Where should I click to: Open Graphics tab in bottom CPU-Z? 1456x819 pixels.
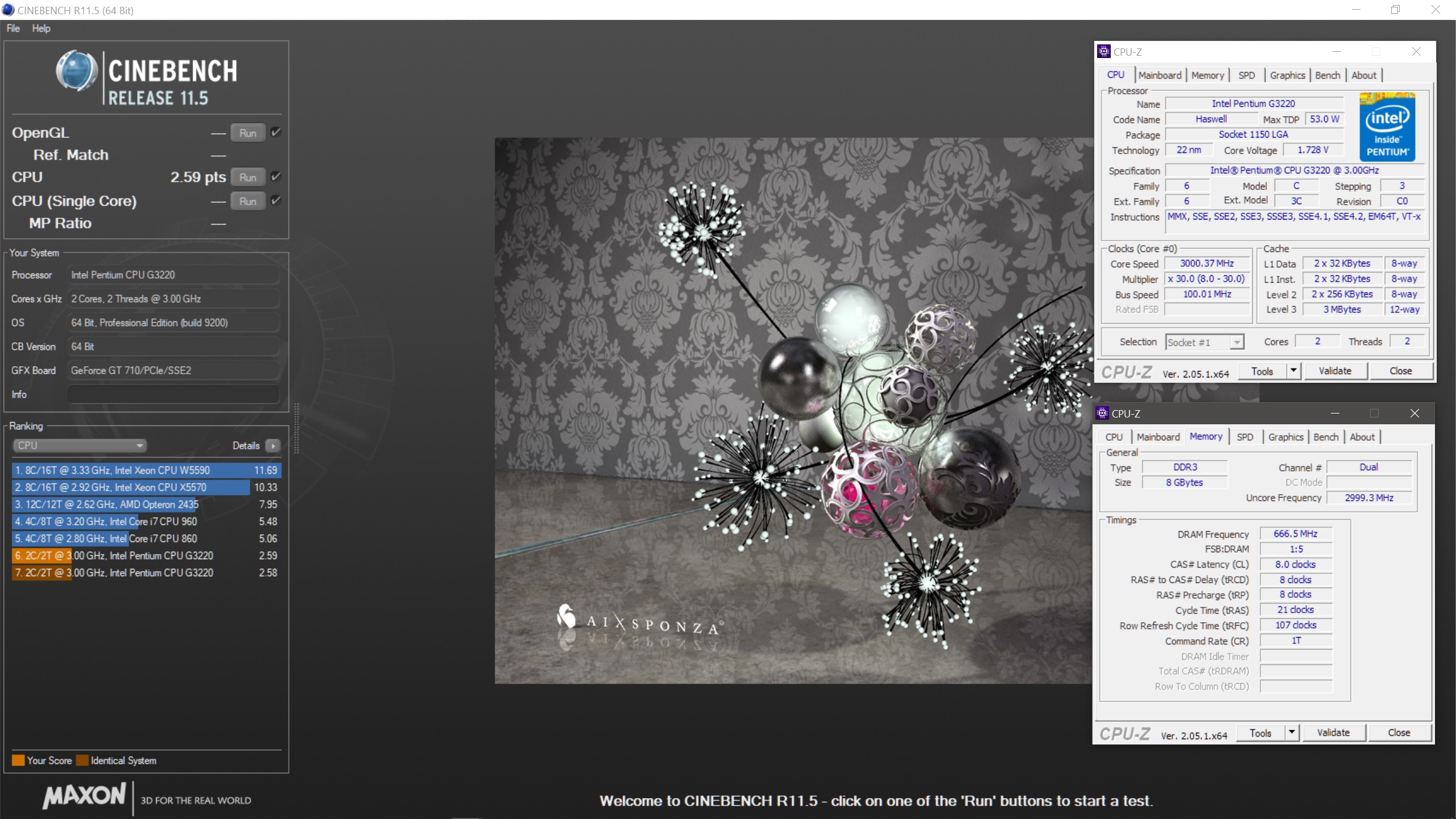(1286, 437)
